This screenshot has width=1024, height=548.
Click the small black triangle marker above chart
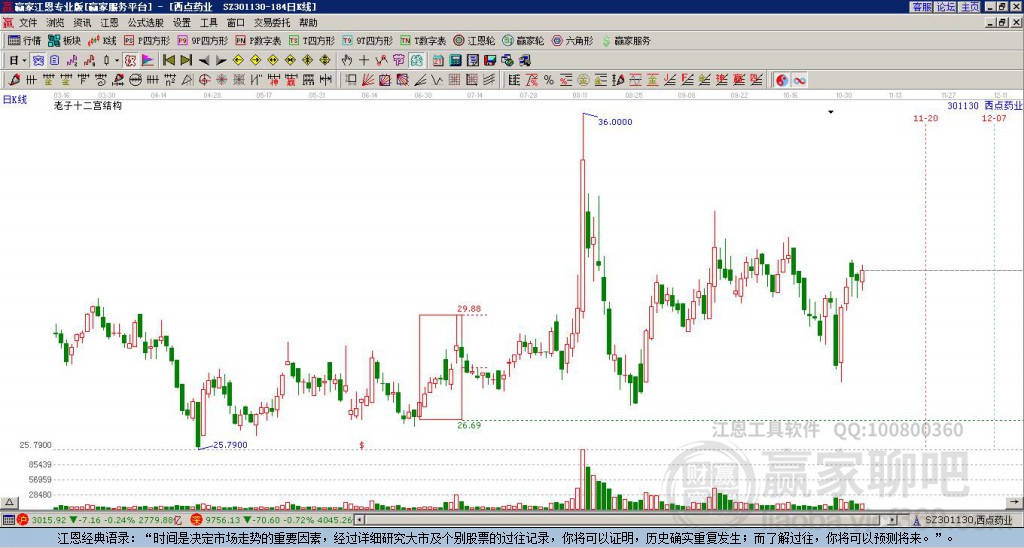(x=831, y=112)
